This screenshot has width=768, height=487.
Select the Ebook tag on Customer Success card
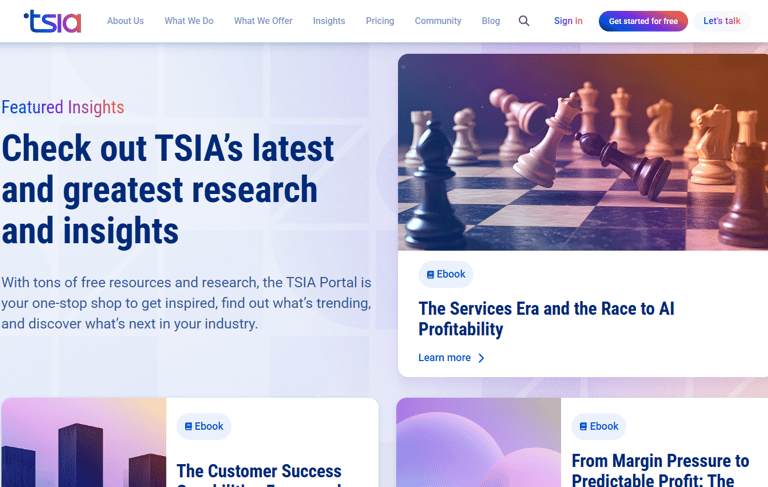[204, 426]
